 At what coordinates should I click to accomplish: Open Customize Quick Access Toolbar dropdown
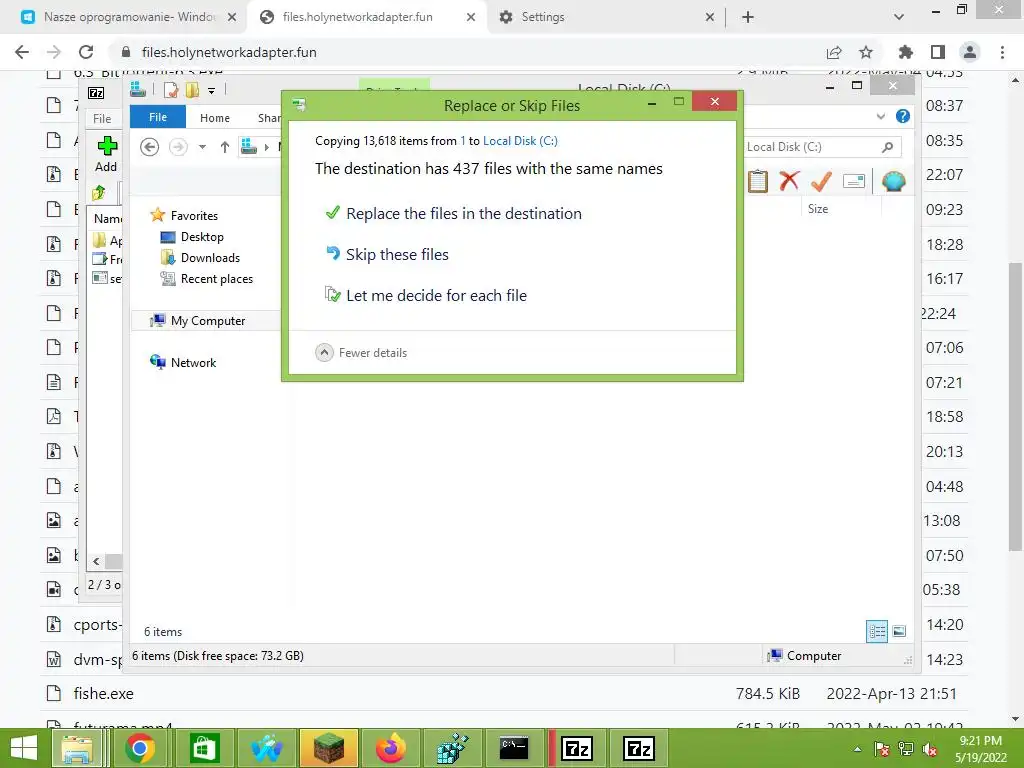(212, 91)
